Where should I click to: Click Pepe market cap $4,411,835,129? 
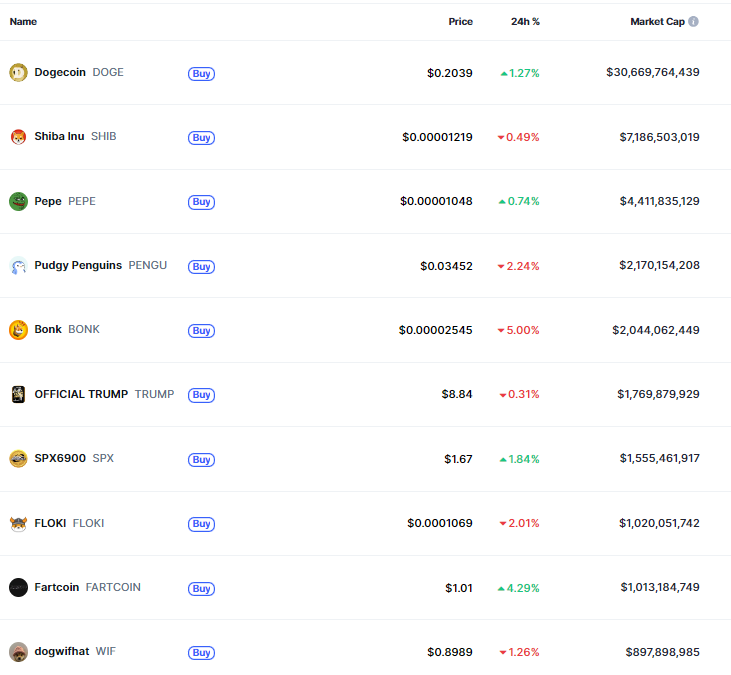660,201
